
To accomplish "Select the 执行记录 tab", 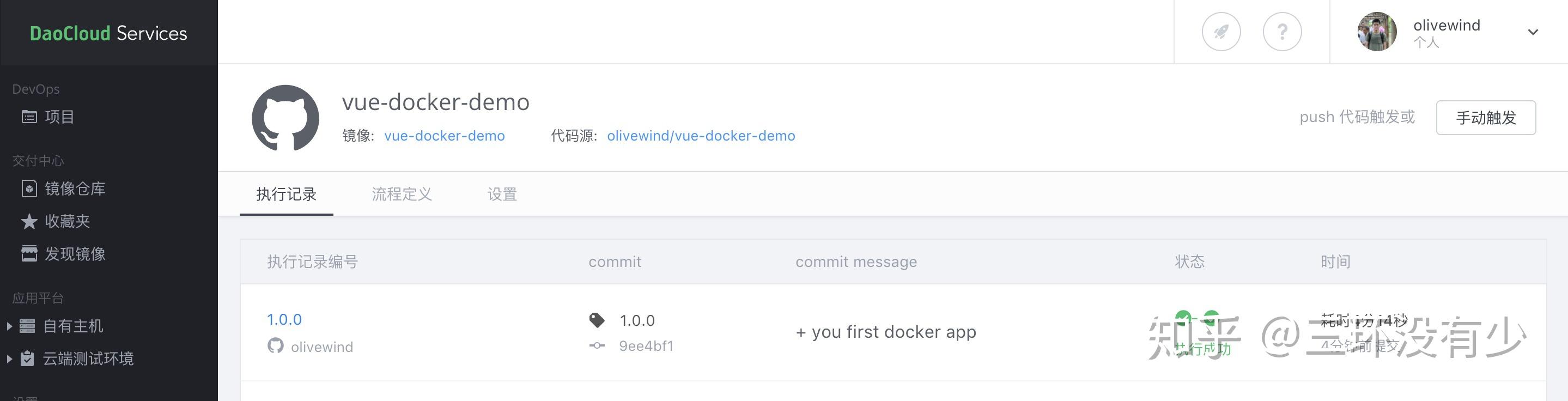I will coord(286,194).
